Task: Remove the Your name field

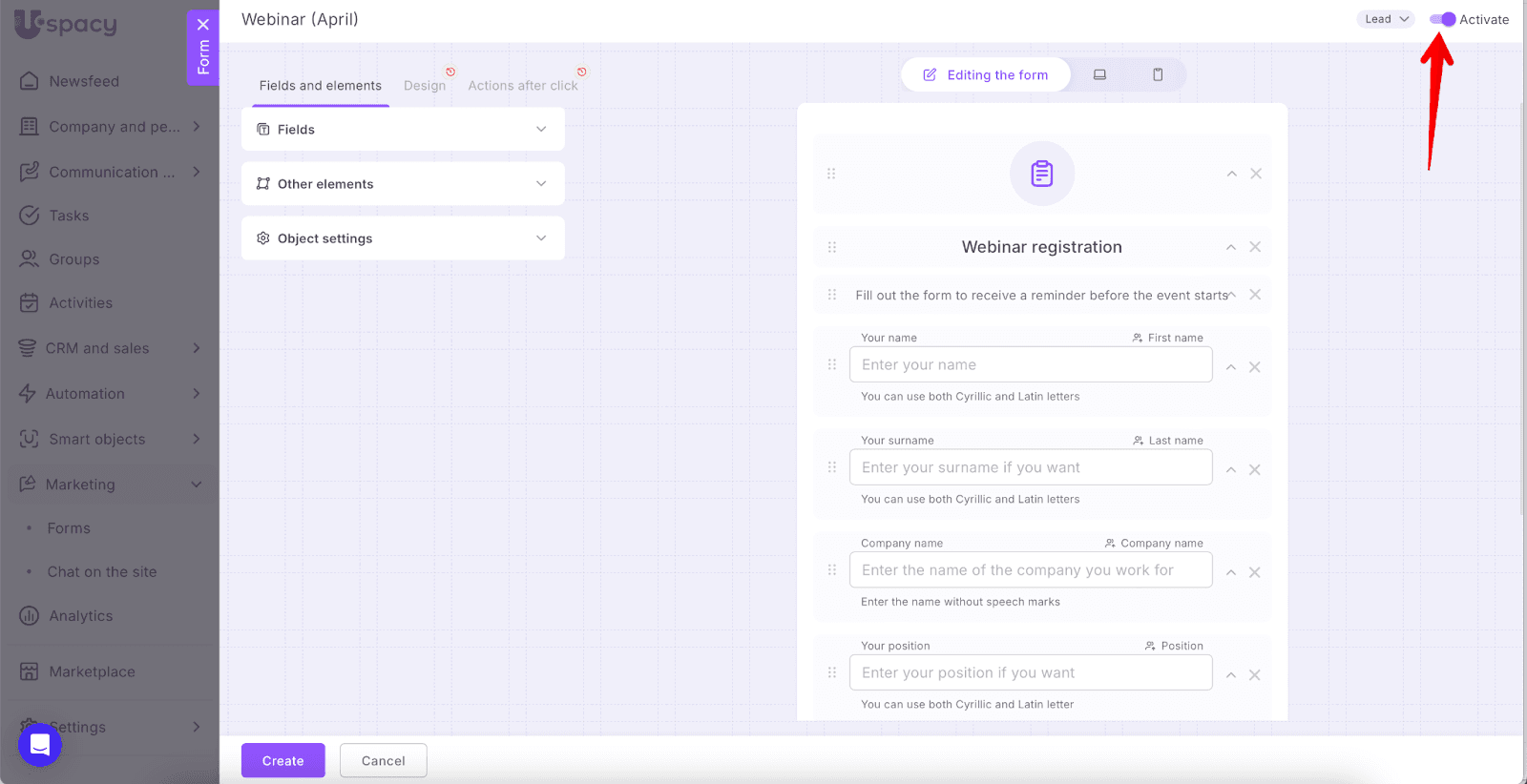Action: pyautogui.click(x=1255, y=367)
